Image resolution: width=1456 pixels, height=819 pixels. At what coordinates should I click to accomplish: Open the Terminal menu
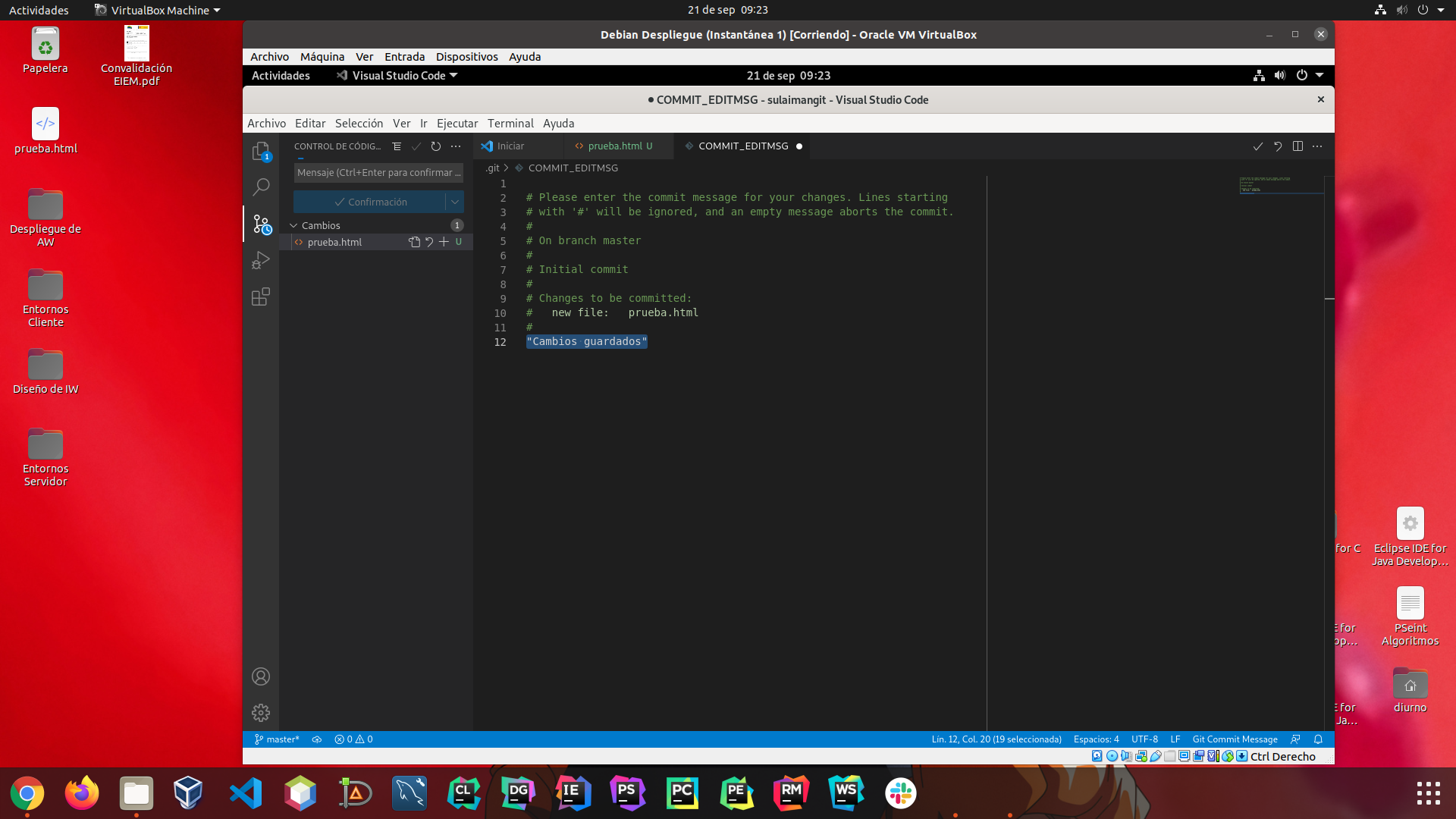pyautogui.click(x=510, y=124)
